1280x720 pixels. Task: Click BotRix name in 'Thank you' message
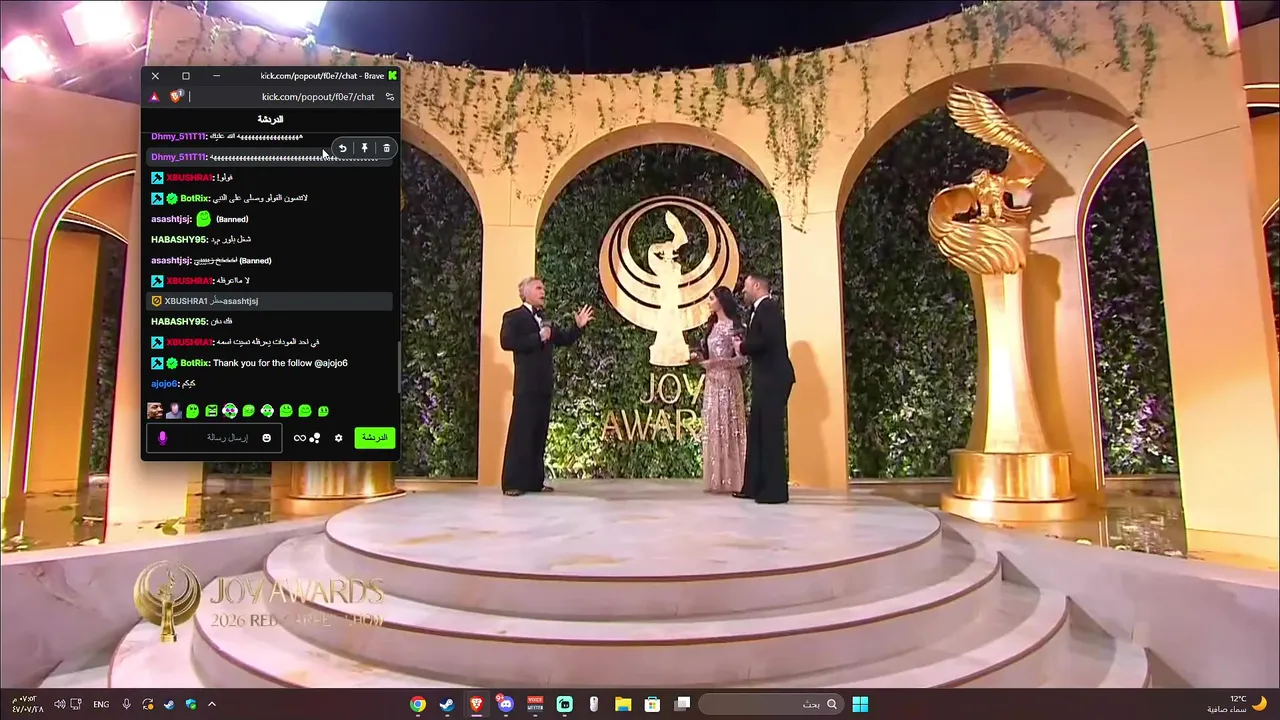[194, 363]
